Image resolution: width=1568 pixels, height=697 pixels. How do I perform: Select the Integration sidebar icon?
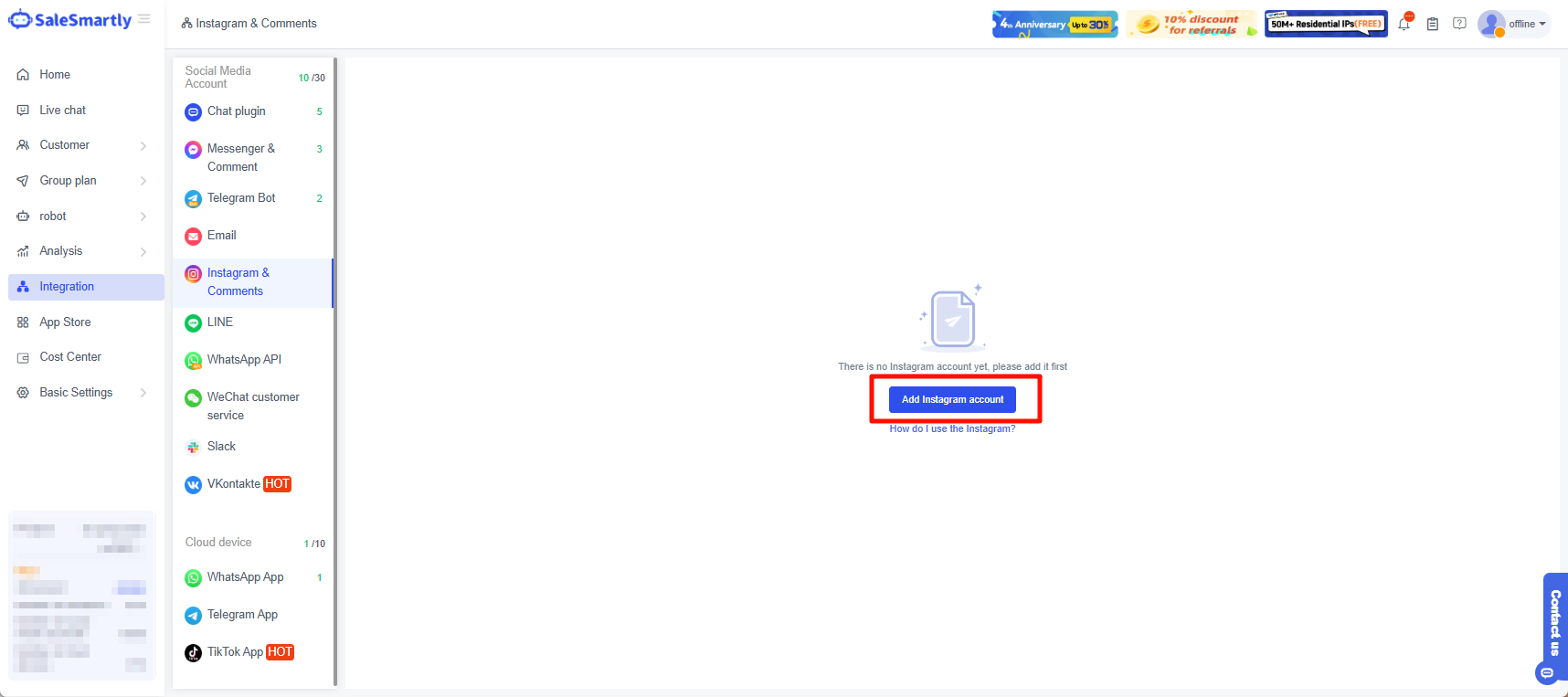tap(23, 287)
